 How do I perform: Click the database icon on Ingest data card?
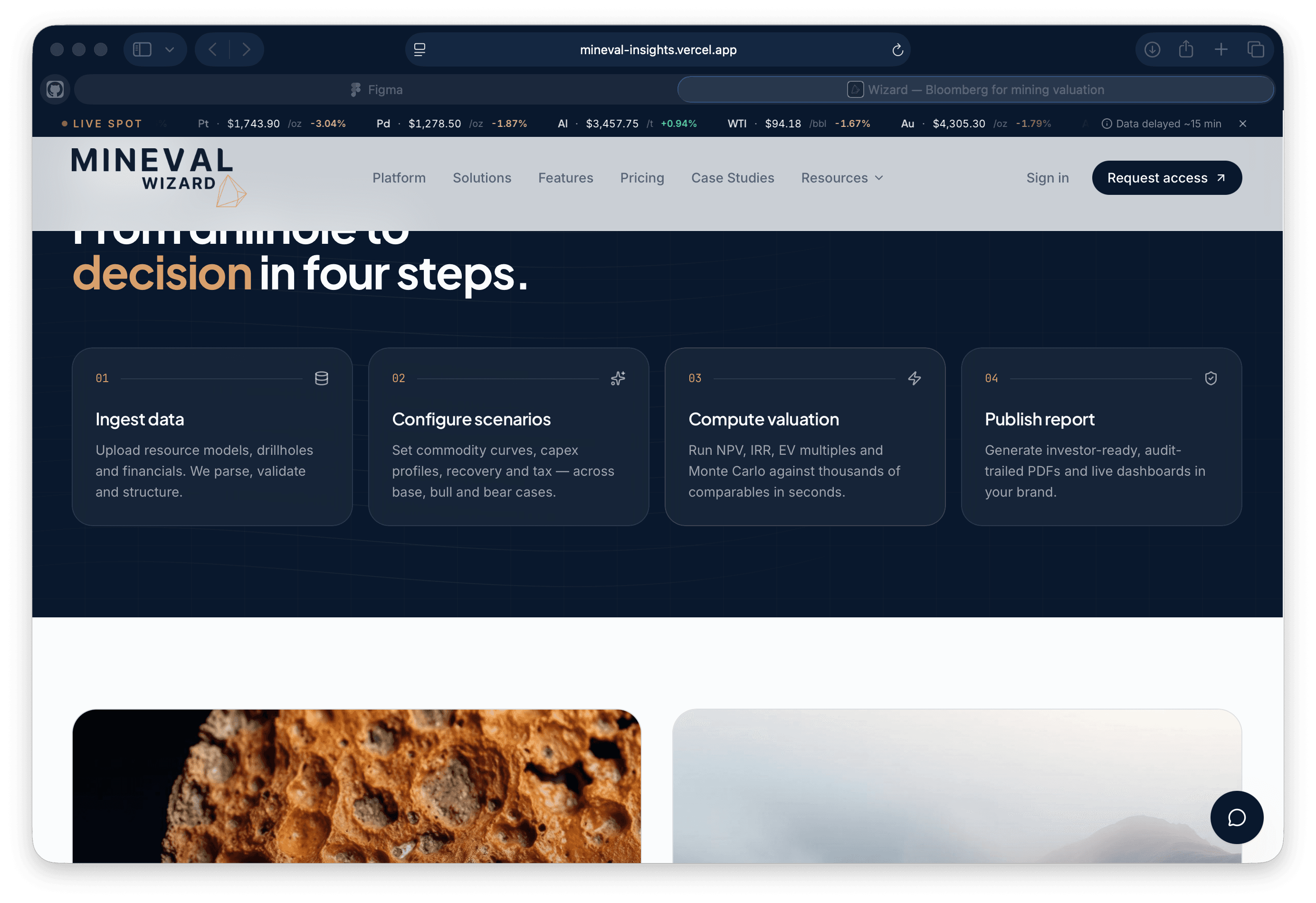[321, 378]
